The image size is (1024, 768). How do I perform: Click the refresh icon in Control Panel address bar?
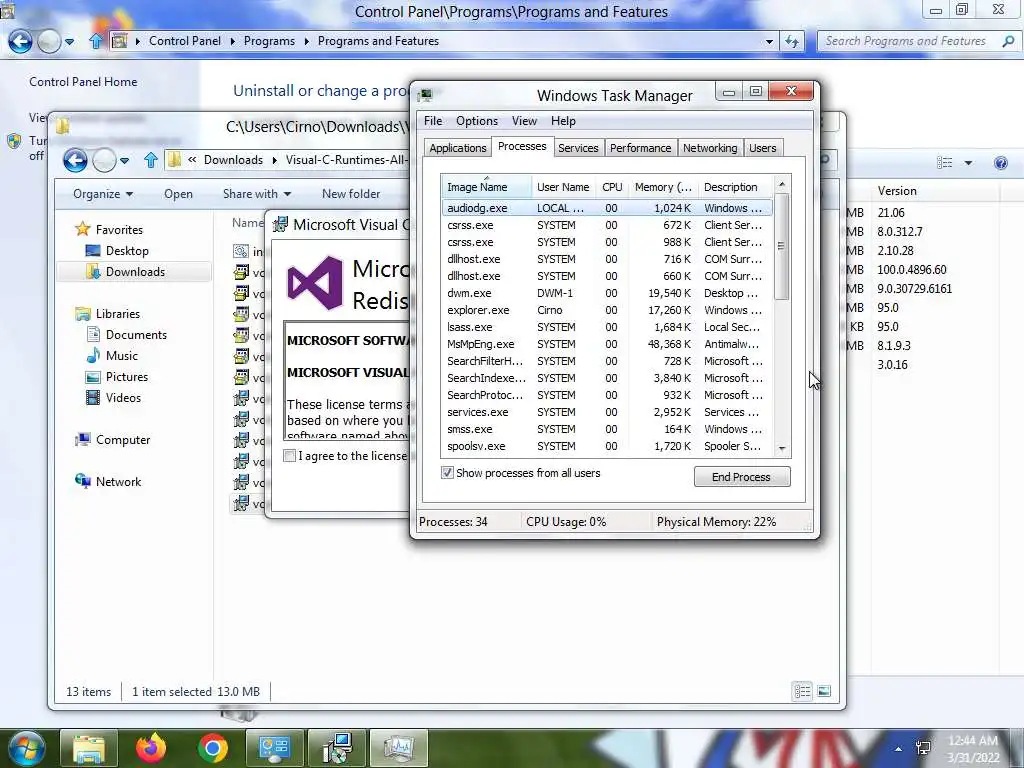pos(792,41)
